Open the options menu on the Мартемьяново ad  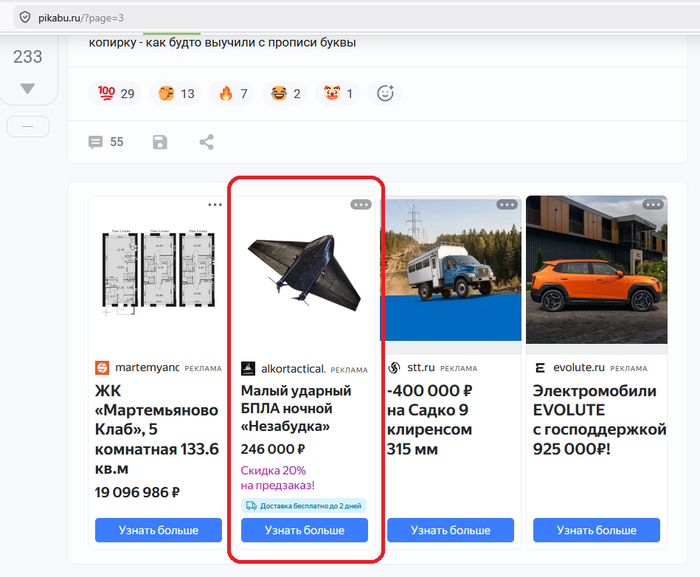click(x=215, y=205)
